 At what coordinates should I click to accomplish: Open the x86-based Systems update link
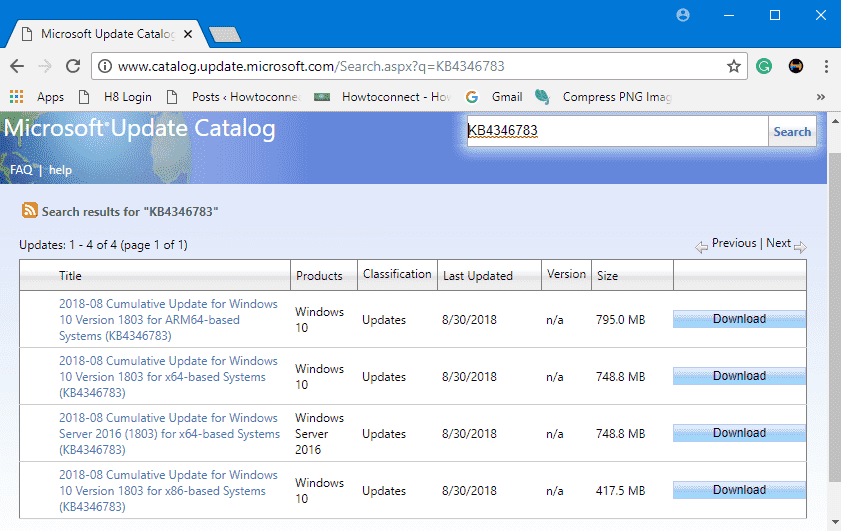pos(168,490)
